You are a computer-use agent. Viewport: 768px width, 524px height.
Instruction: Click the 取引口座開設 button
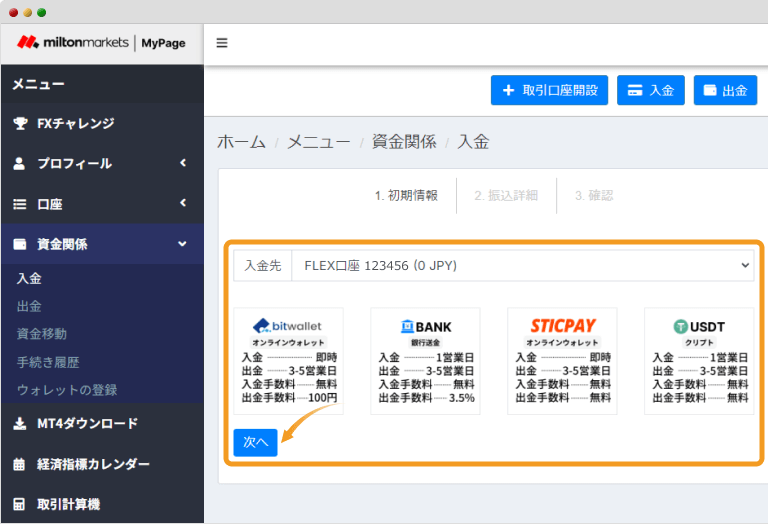(549, 90)
